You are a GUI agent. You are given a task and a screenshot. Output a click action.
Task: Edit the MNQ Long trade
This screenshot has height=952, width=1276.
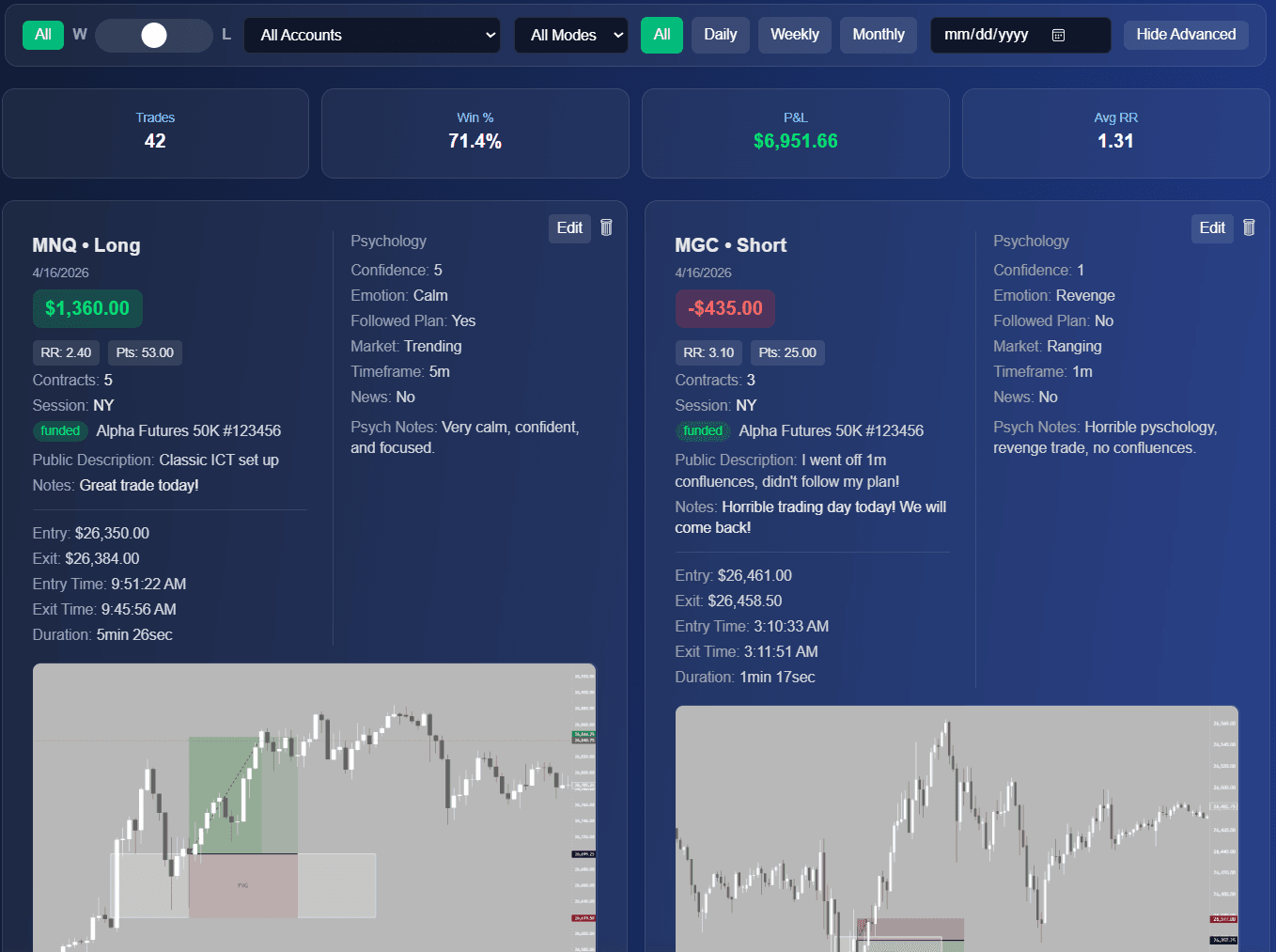[x=569, y=228]
